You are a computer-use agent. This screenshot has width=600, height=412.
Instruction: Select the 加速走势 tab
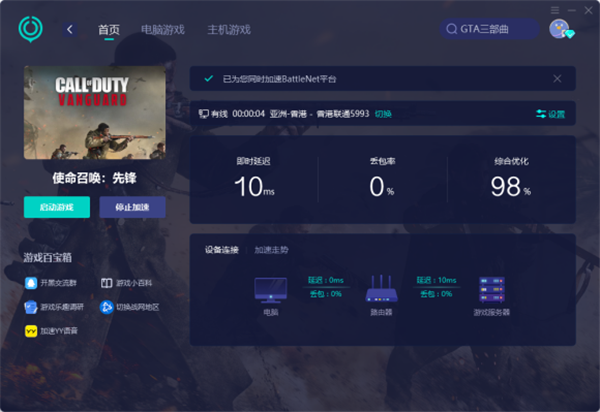click(271, 250)
